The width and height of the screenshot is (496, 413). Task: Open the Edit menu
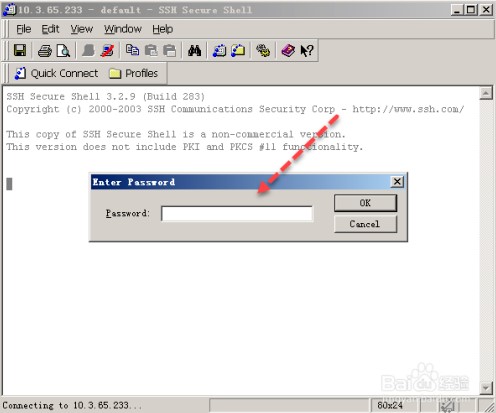click(x=50, y=29)
